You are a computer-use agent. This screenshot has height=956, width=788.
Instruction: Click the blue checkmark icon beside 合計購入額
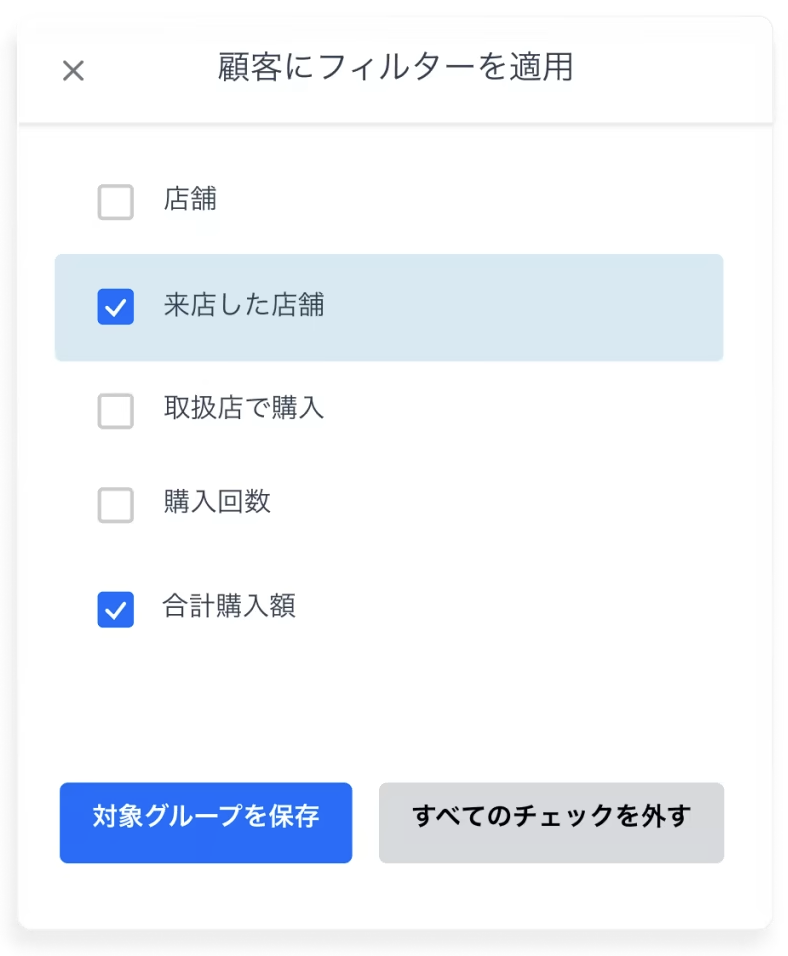pyautogui.click(x=115, y=609)
